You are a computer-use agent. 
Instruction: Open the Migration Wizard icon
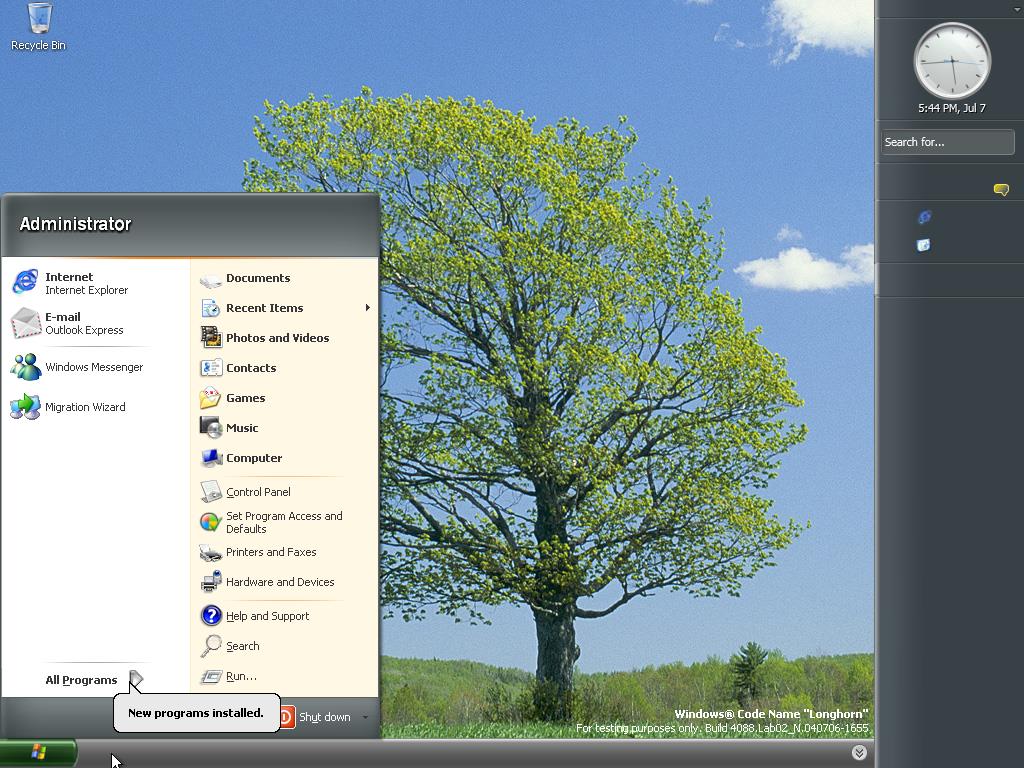pos(25,407)
